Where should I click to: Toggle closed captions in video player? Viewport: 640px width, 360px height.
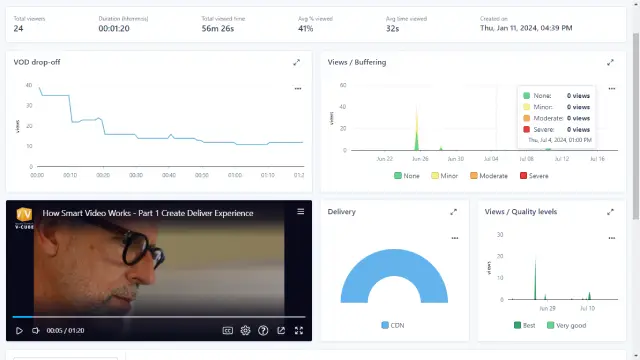tap(228, 331)
